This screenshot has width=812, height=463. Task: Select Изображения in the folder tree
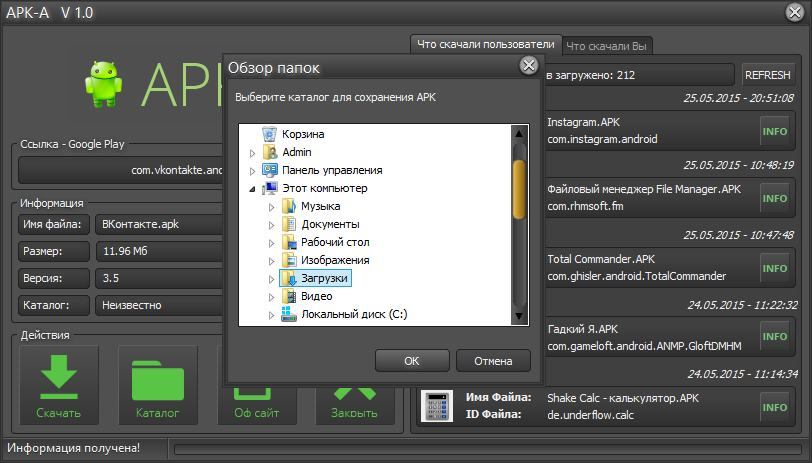(335, 260)
